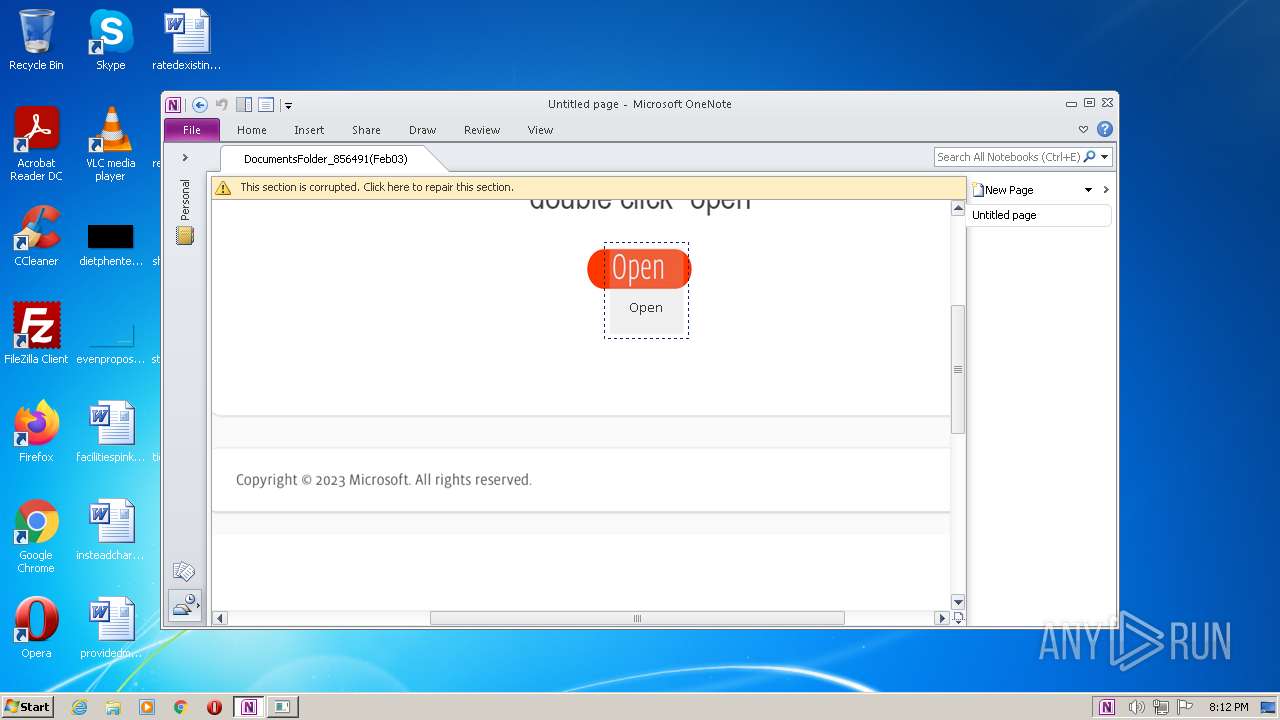Click the yellow warning icon in info bar
1280x720 pixels.
(224, 188)
